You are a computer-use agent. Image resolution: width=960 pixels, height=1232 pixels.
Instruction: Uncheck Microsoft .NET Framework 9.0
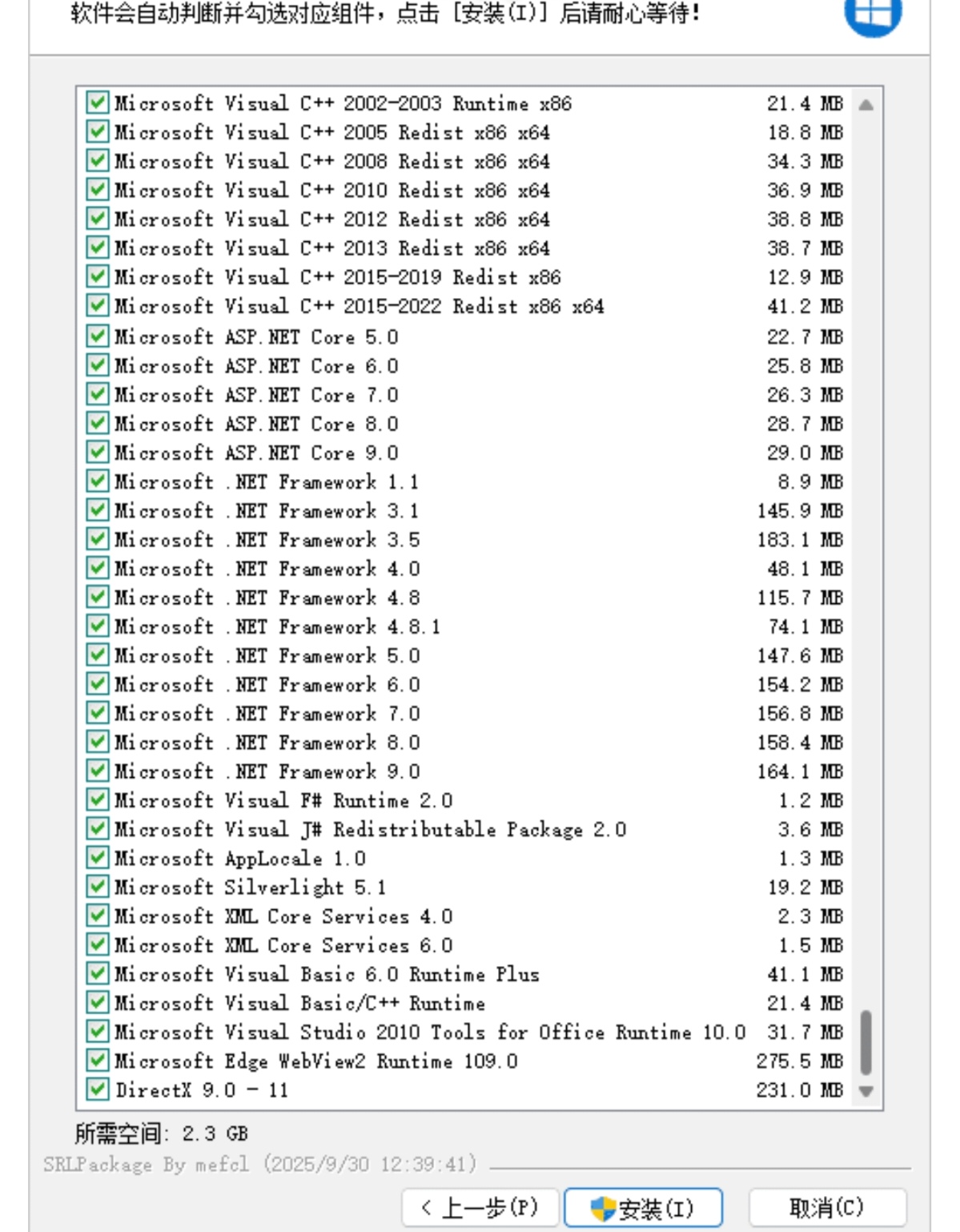pyautogui.click(x=96, y=771)
